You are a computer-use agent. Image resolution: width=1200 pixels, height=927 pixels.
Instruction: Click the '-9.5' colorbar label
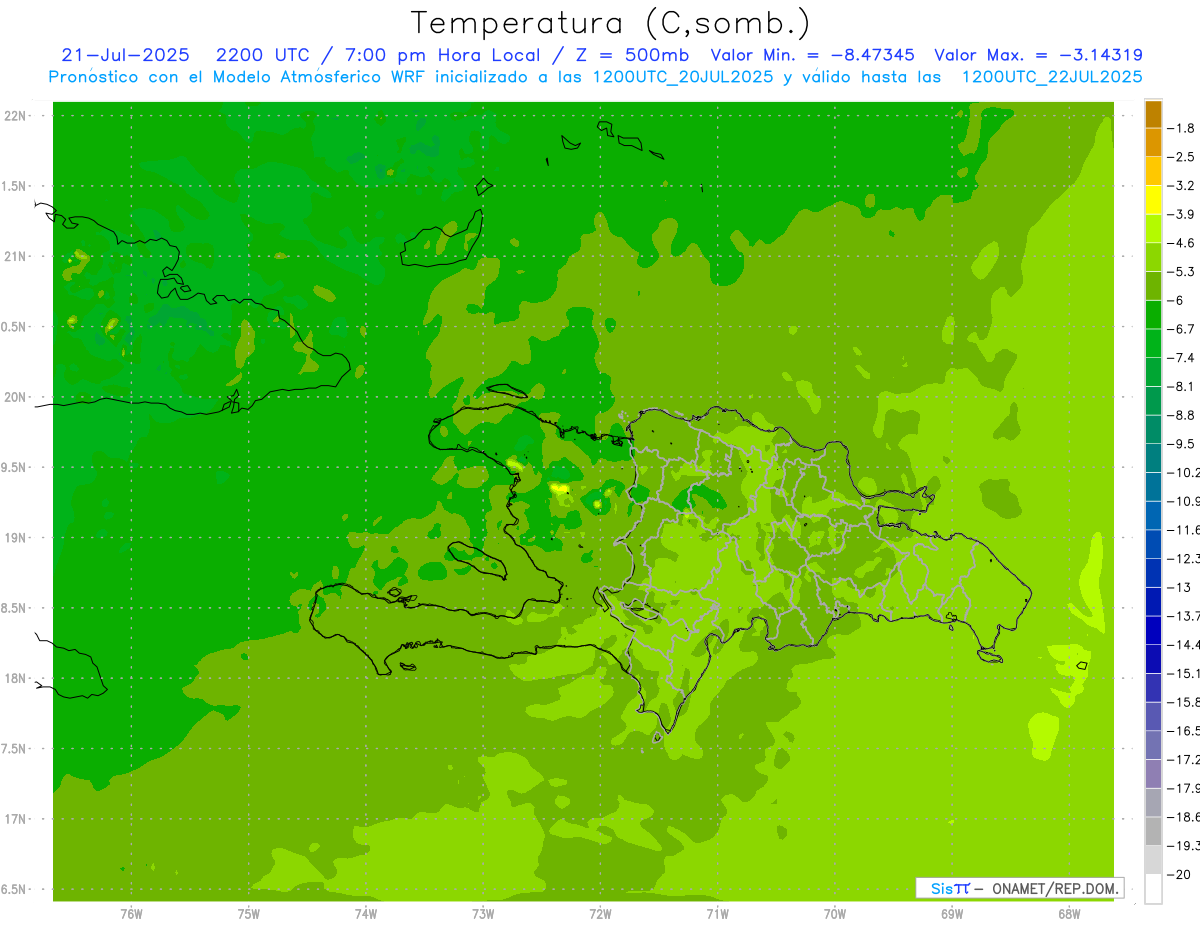[1182, 443]
